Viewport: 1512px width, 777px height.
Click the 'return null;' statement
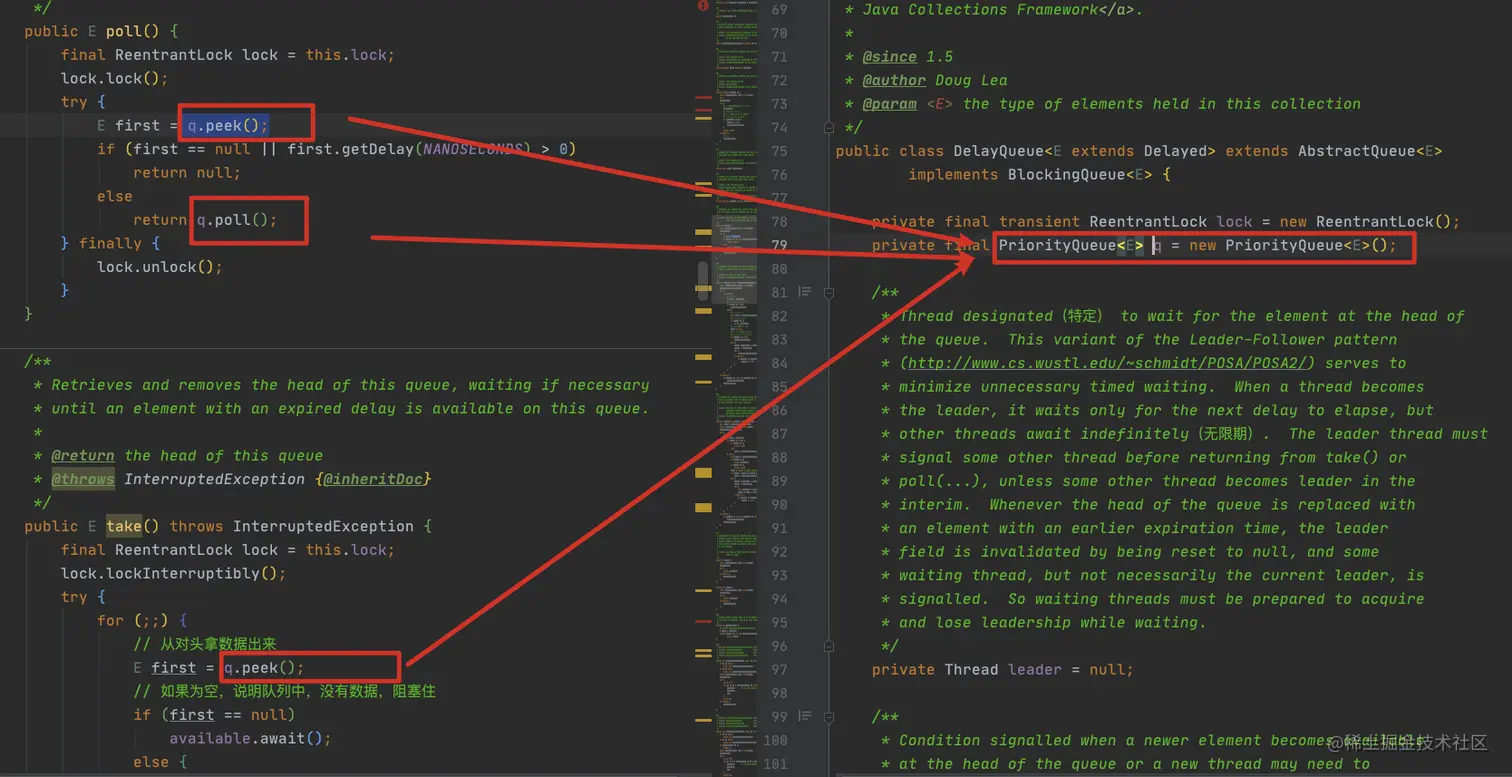[187, 173]
